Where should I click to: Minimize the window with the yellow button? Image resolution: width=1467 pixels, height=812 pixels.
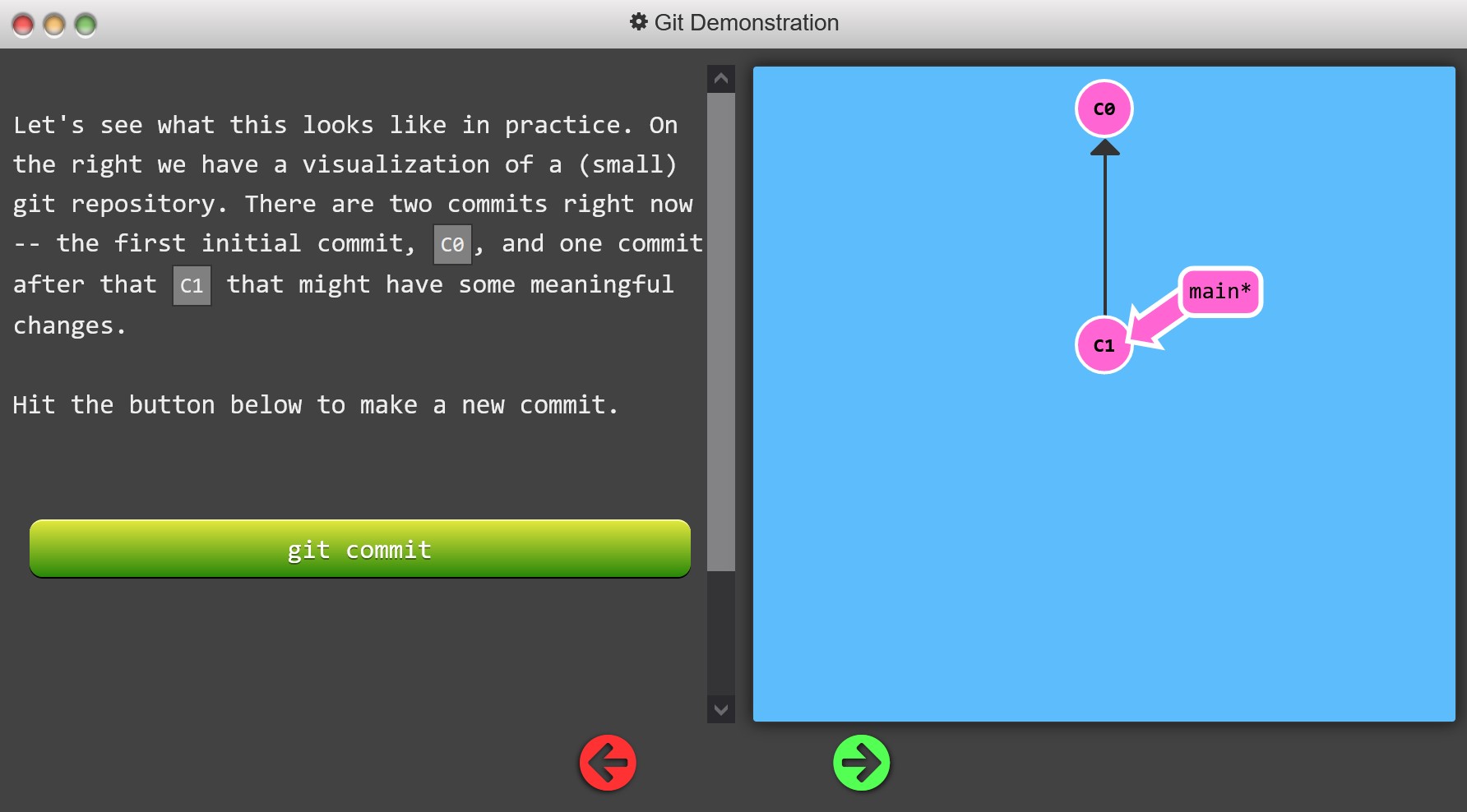coord(54,25)
